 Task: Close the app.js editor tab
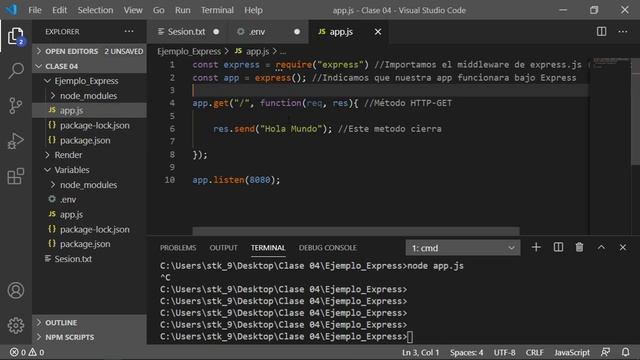click(x=378, y=31)
